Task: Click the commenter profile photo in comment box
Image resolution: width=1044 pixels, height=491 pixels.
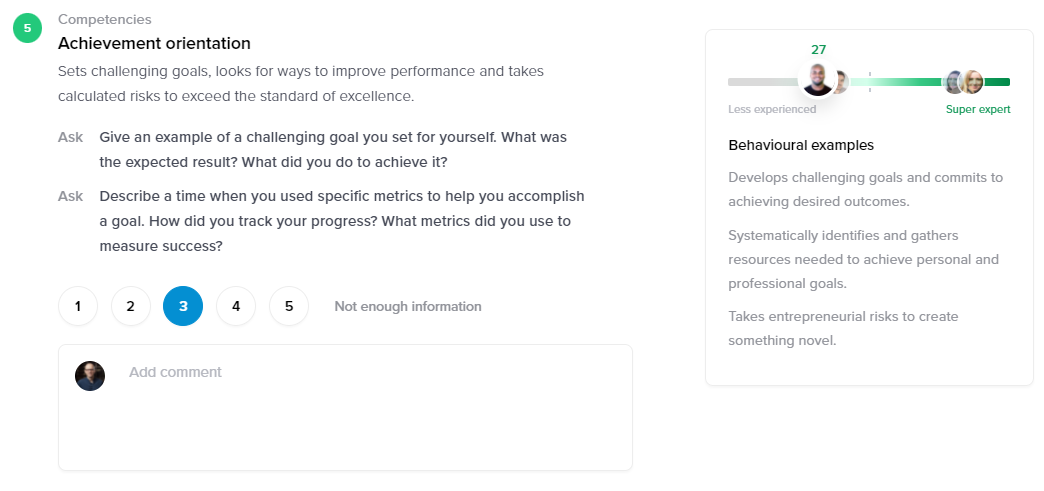Action: point(90,376)
